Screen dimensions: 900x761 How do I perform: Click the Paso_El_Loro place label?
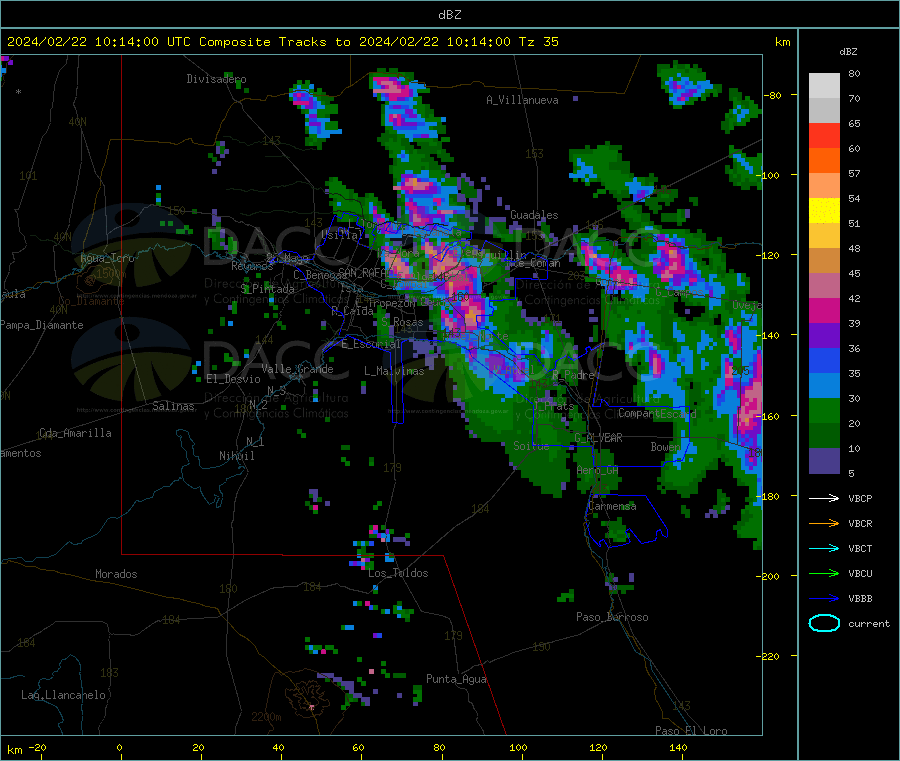[x=691, y=731]
